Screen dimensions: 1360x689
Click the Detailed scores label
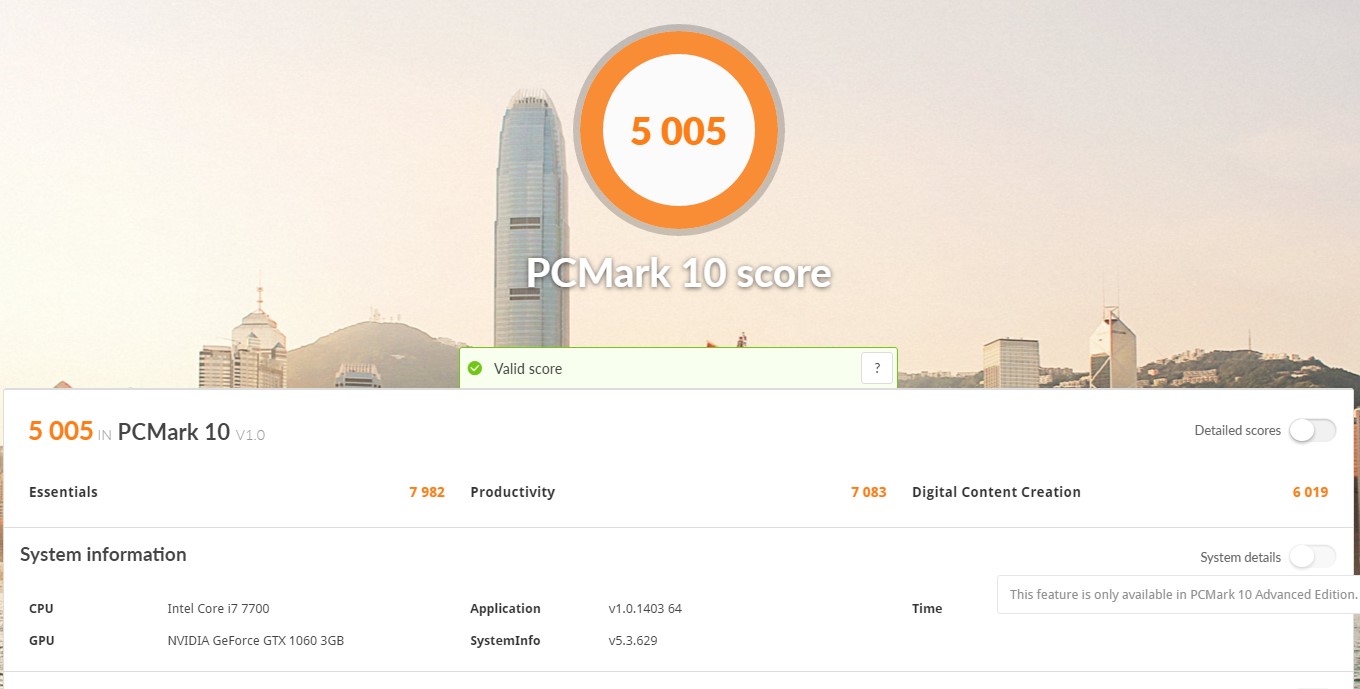pos(1237,431)
